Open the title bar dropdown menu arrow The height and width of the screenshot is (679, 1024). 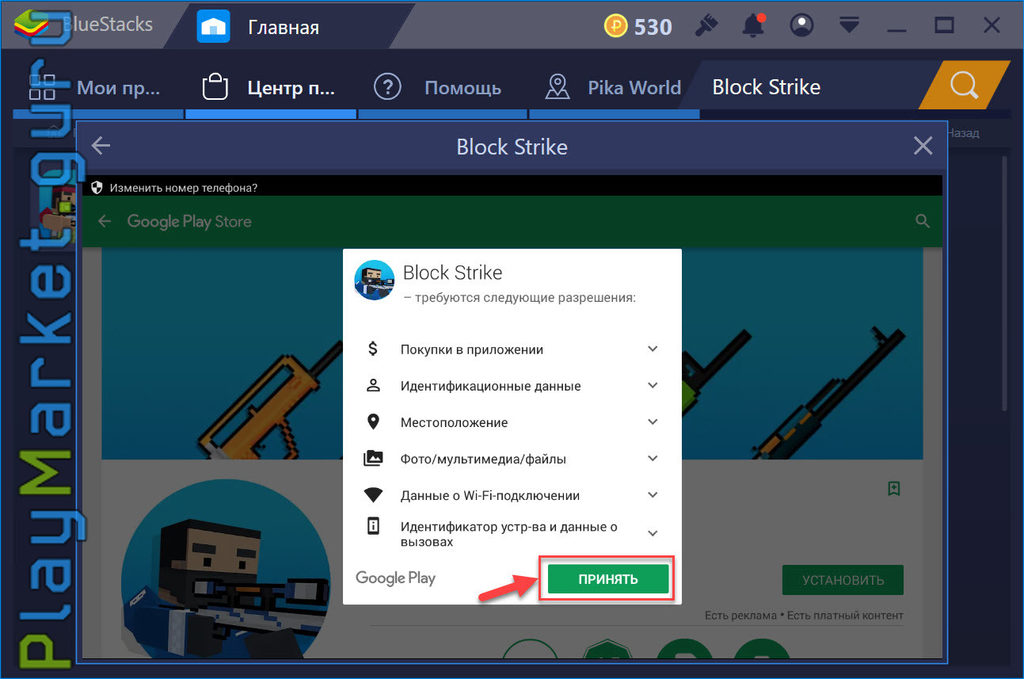coord(849,26)
